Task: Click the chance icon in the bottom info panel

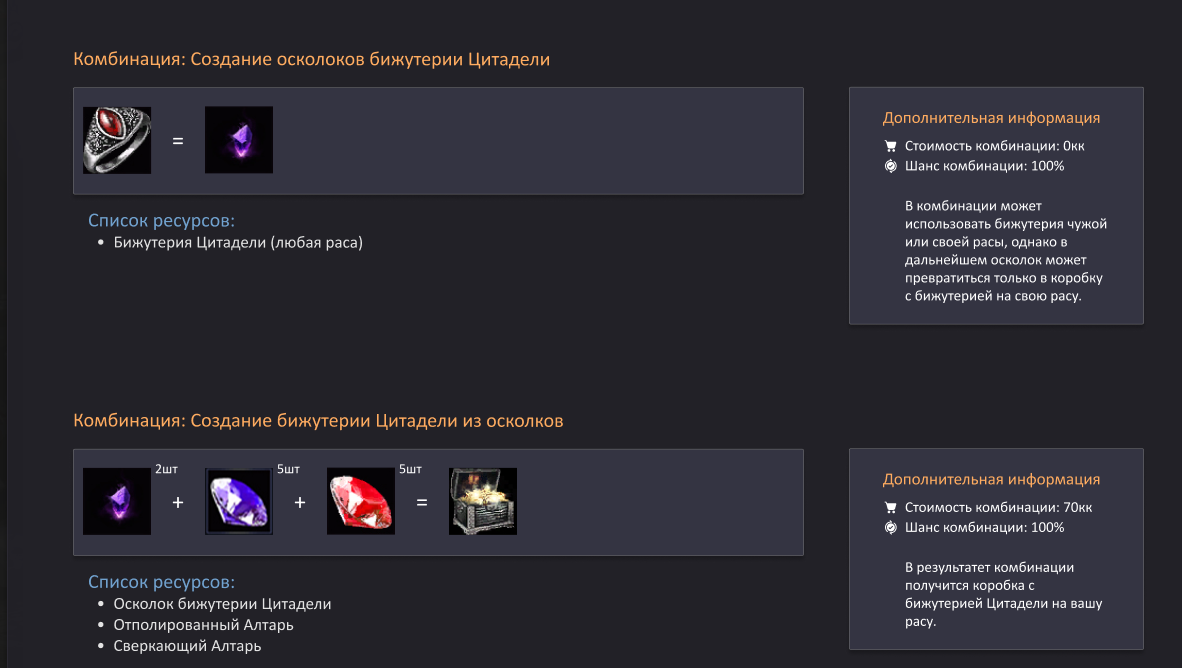Action: [x=890, y=528]
